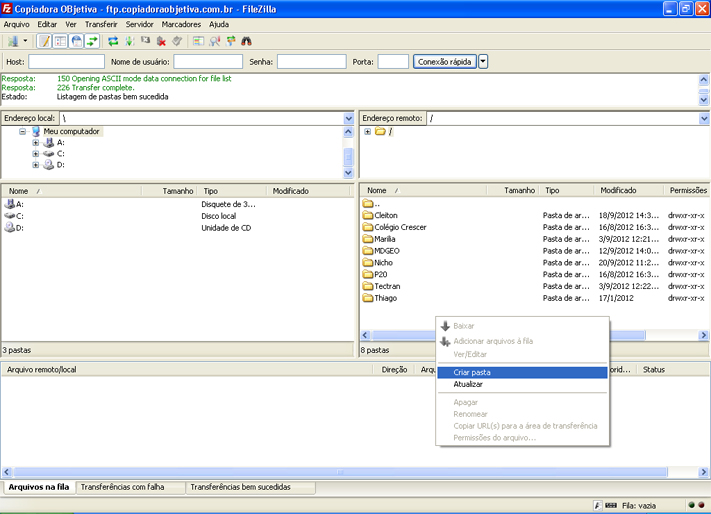Click the Host input field
The image size is (711, 514).
point(66,62)
